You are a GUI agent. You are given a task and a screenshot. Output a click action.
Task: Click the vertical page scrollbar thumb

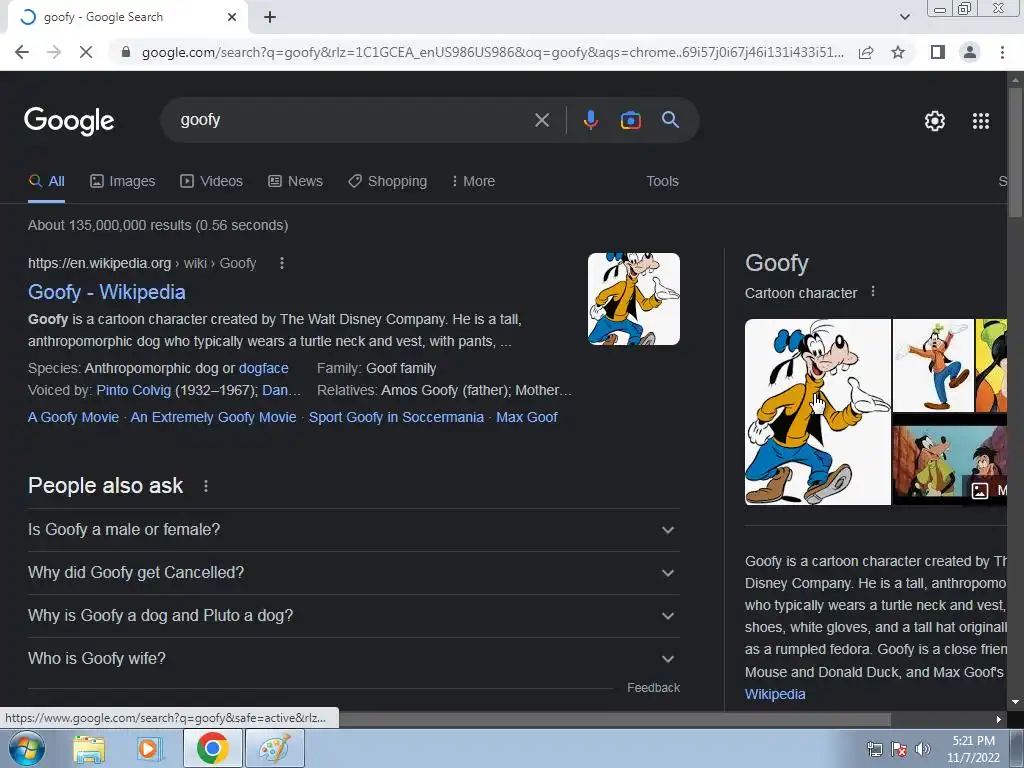(x=1015, y=150)
